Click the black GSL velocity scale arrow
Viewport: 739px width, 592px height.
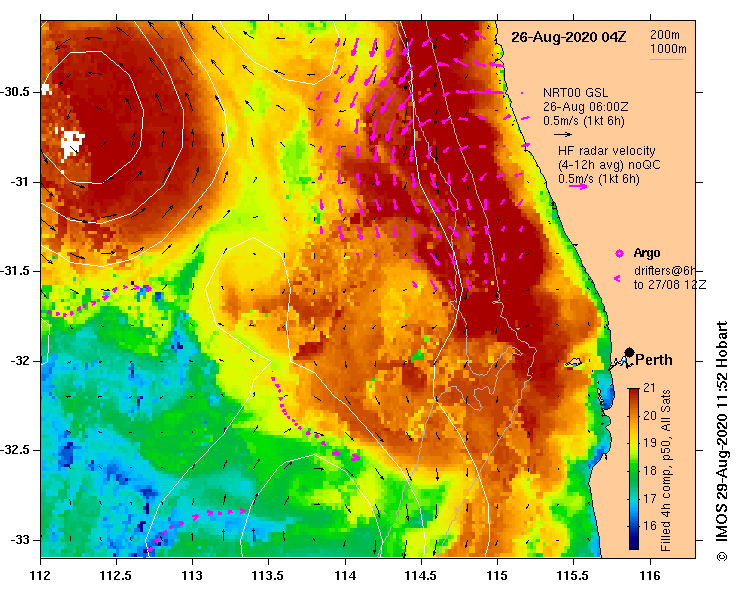coord(563,134)
